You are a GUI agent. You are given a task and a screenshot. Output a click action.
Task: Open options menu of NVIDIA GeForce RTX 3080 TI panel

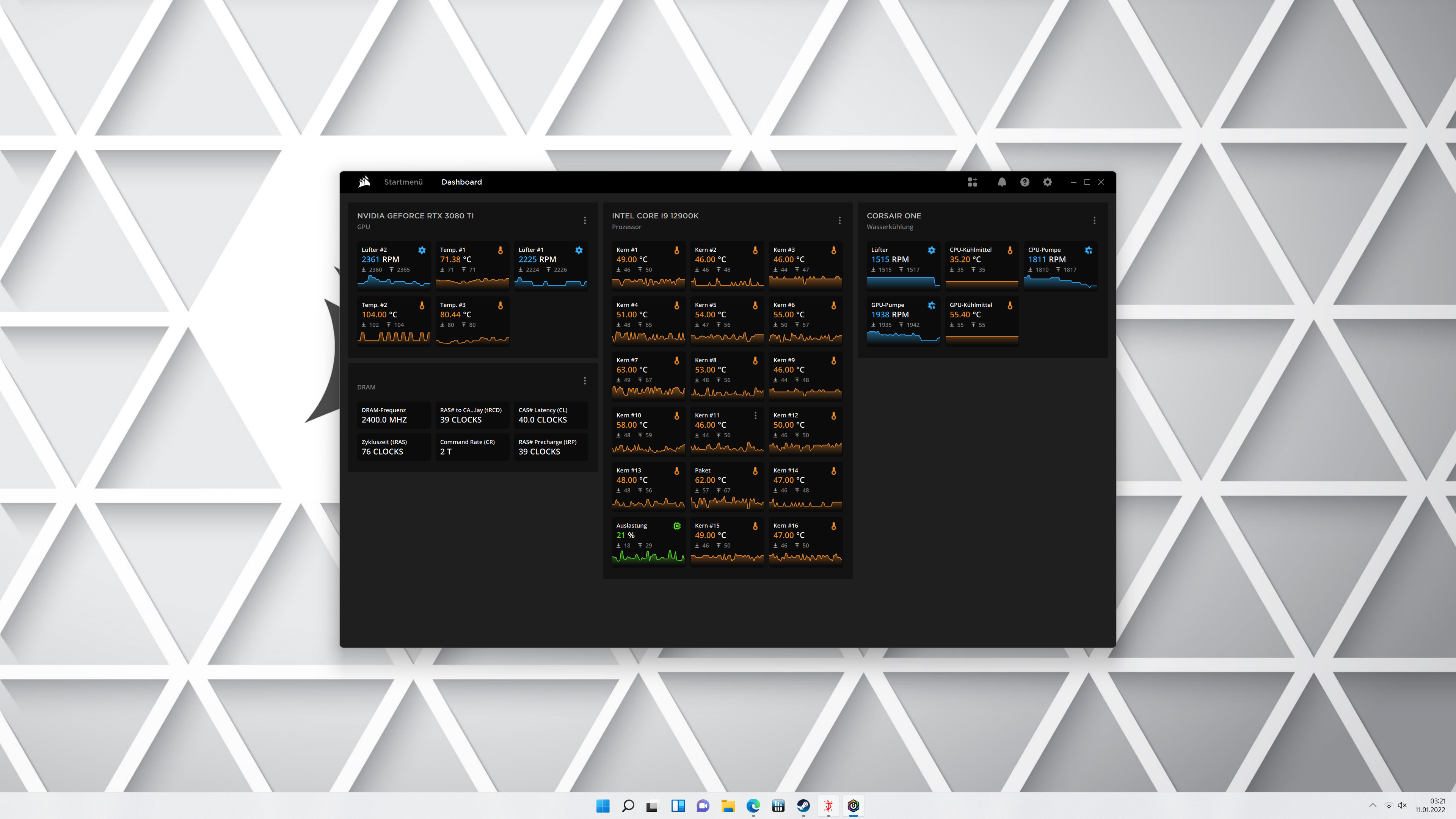point(585,220)
